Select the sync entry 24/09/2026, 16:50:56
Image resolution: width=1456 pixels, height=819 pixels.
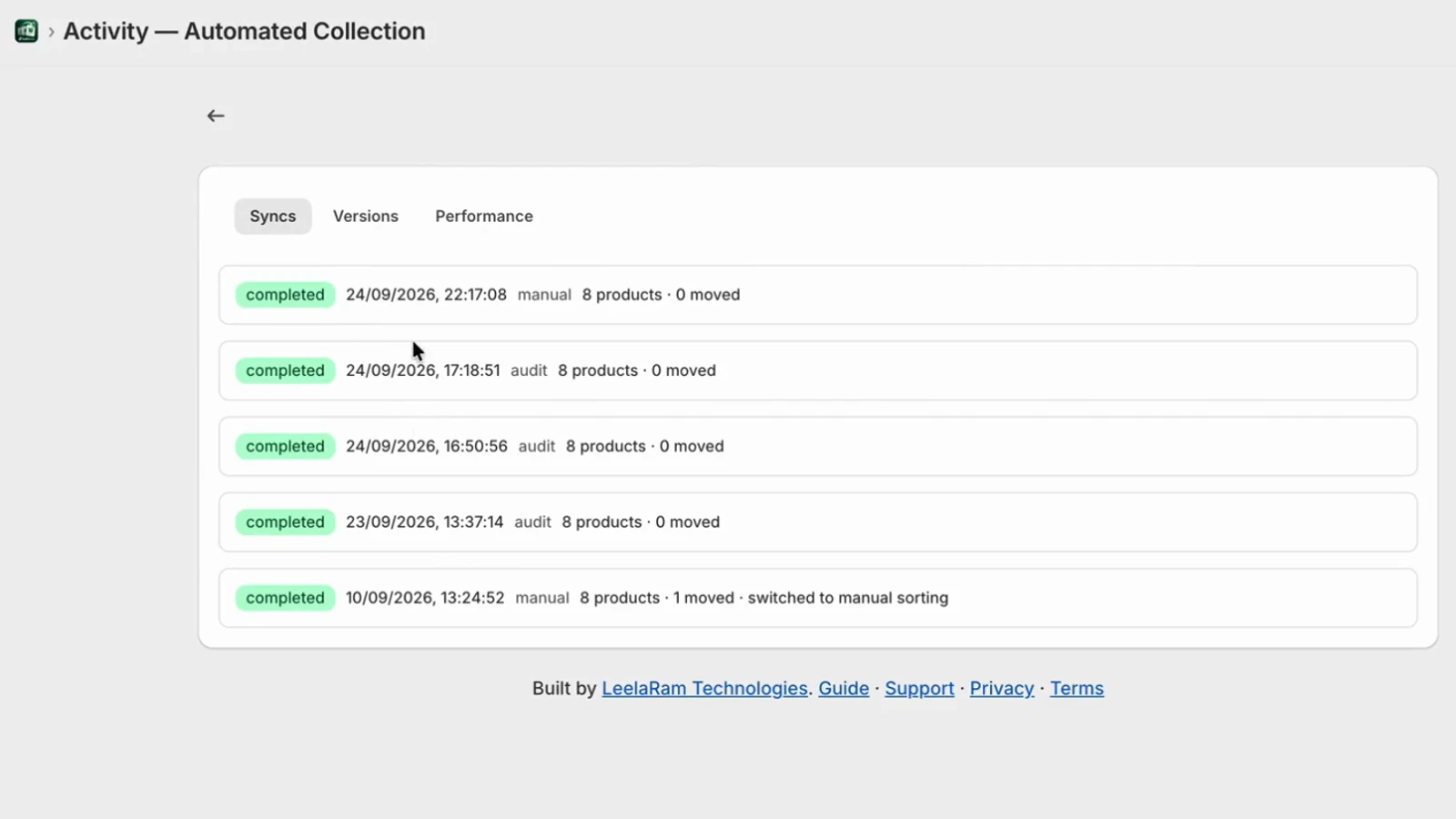[818, 446]
